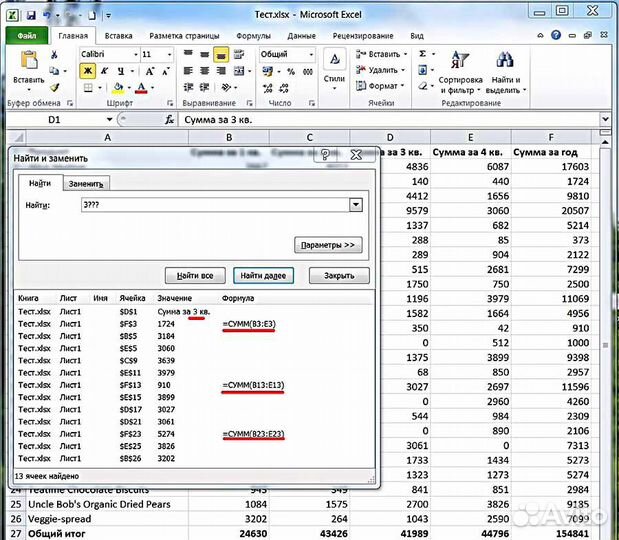Expand the Найти search history dropdown arrow
619x540 pixels.
356,204
